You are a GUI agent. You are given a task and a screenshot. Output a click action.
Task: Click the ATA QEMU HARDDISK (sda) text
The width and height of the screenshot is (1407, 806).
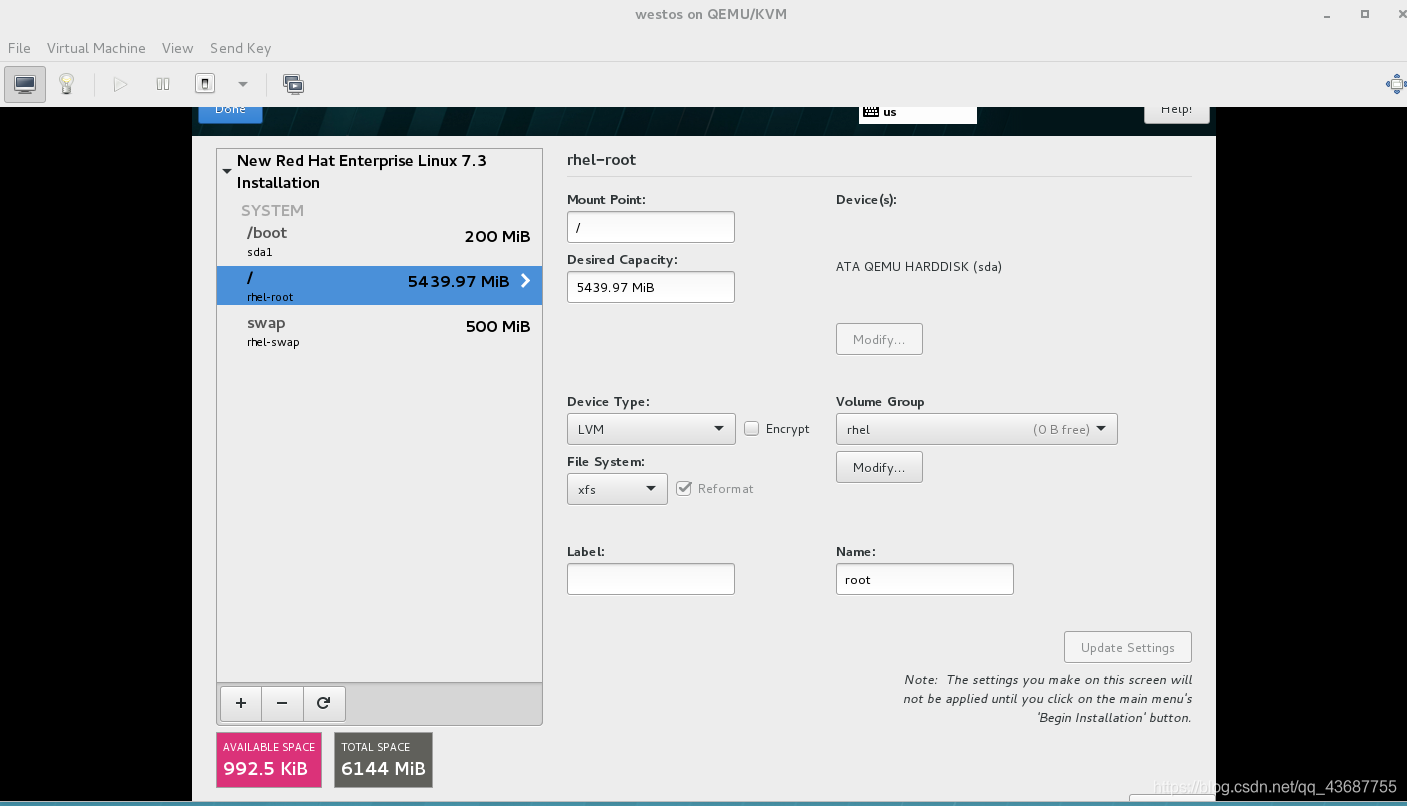point(919,267)
